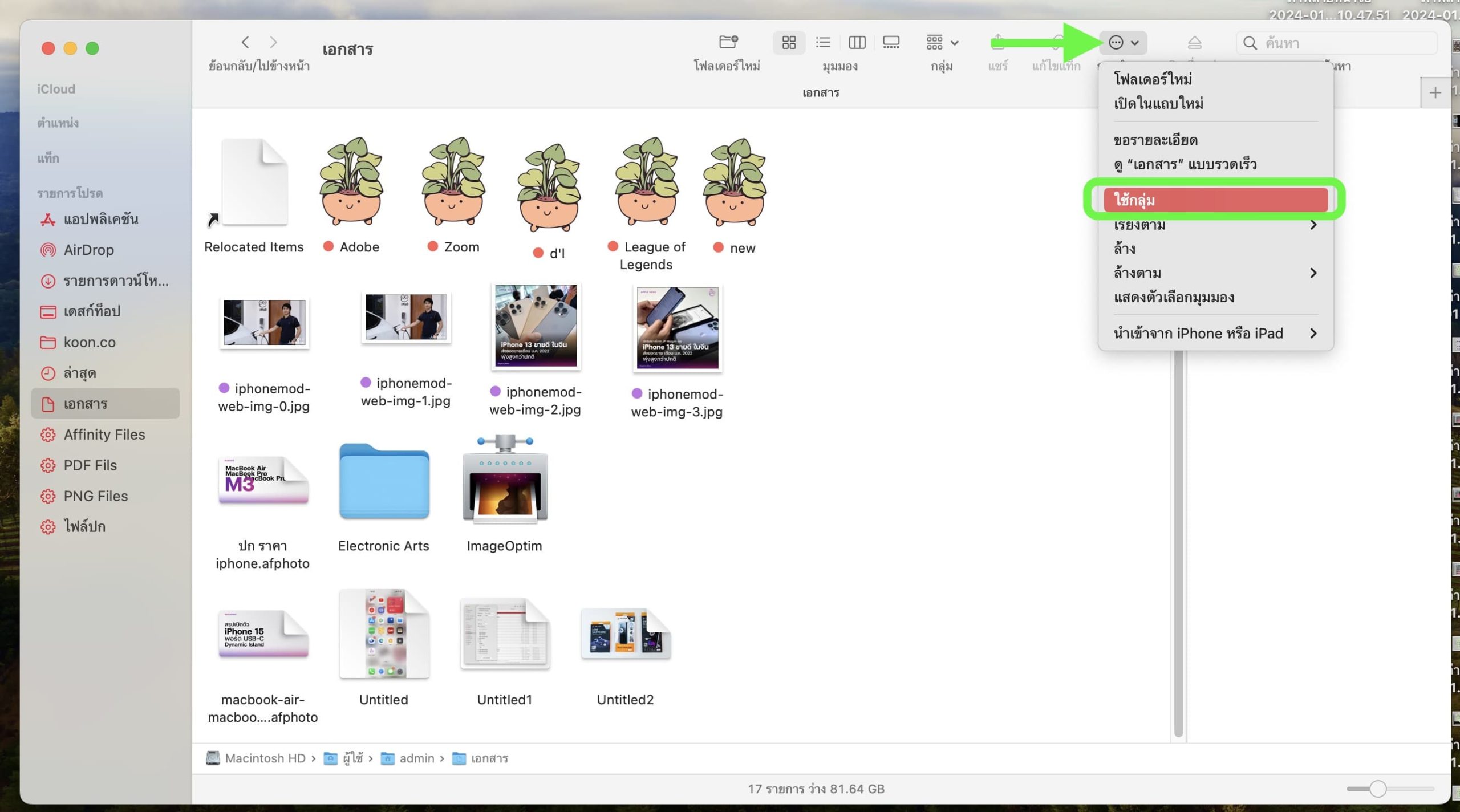Viewport: 1460px width, 812px height.
Task: Expand the ล้างตาม submenu
Action: point(1215,273)
